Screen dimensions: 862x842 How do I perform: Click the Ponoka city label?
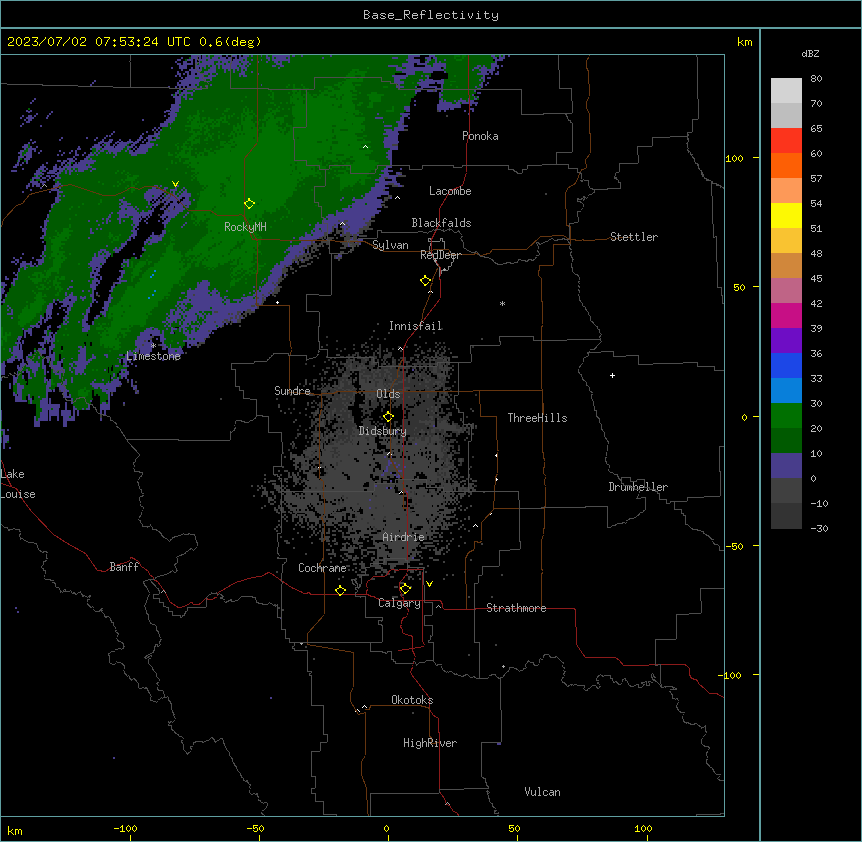point(480,136)
